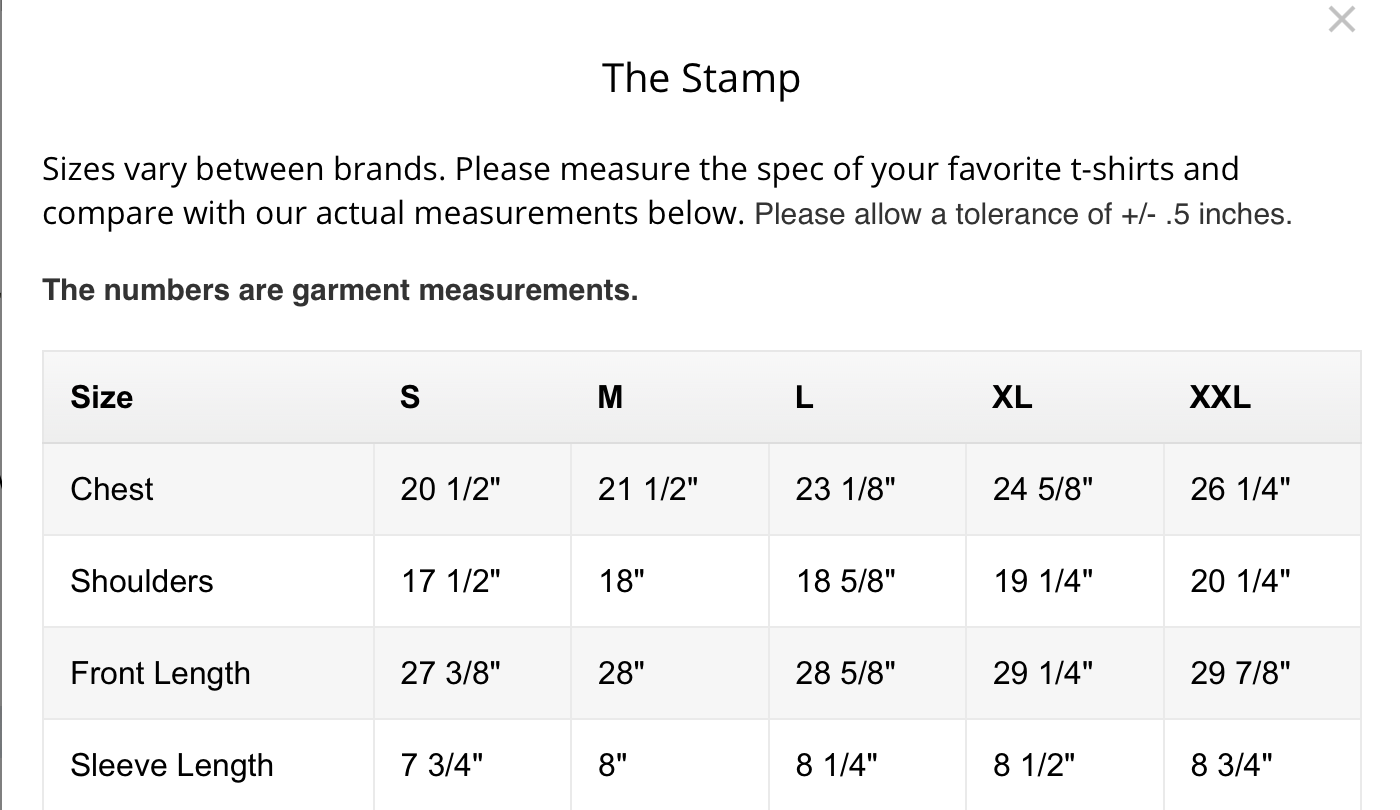Click the 19 1/4" shoulders measurement cell
Image resolution: width=1400 pixels, height=810 pixels.
(x=1043, y=581)
